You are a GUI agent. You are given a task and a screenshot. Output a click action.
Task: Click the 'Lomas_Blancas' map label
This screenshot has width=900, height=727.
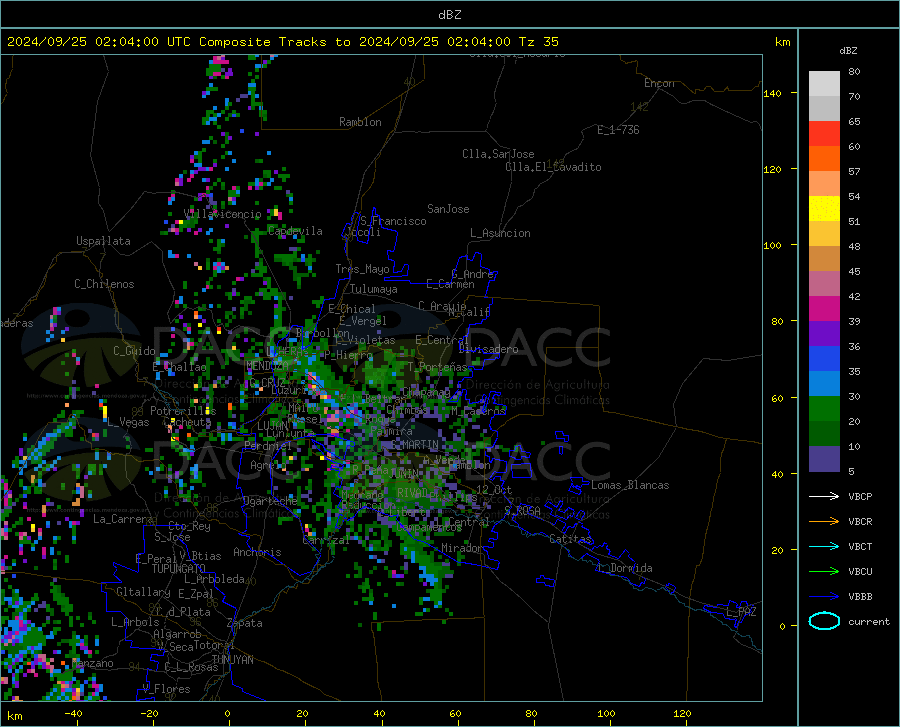630,485
